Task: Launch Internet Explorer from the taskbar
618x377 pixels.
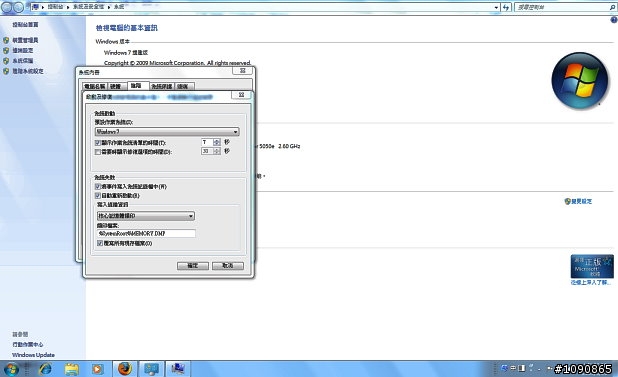Action: (x=45, y=369)
